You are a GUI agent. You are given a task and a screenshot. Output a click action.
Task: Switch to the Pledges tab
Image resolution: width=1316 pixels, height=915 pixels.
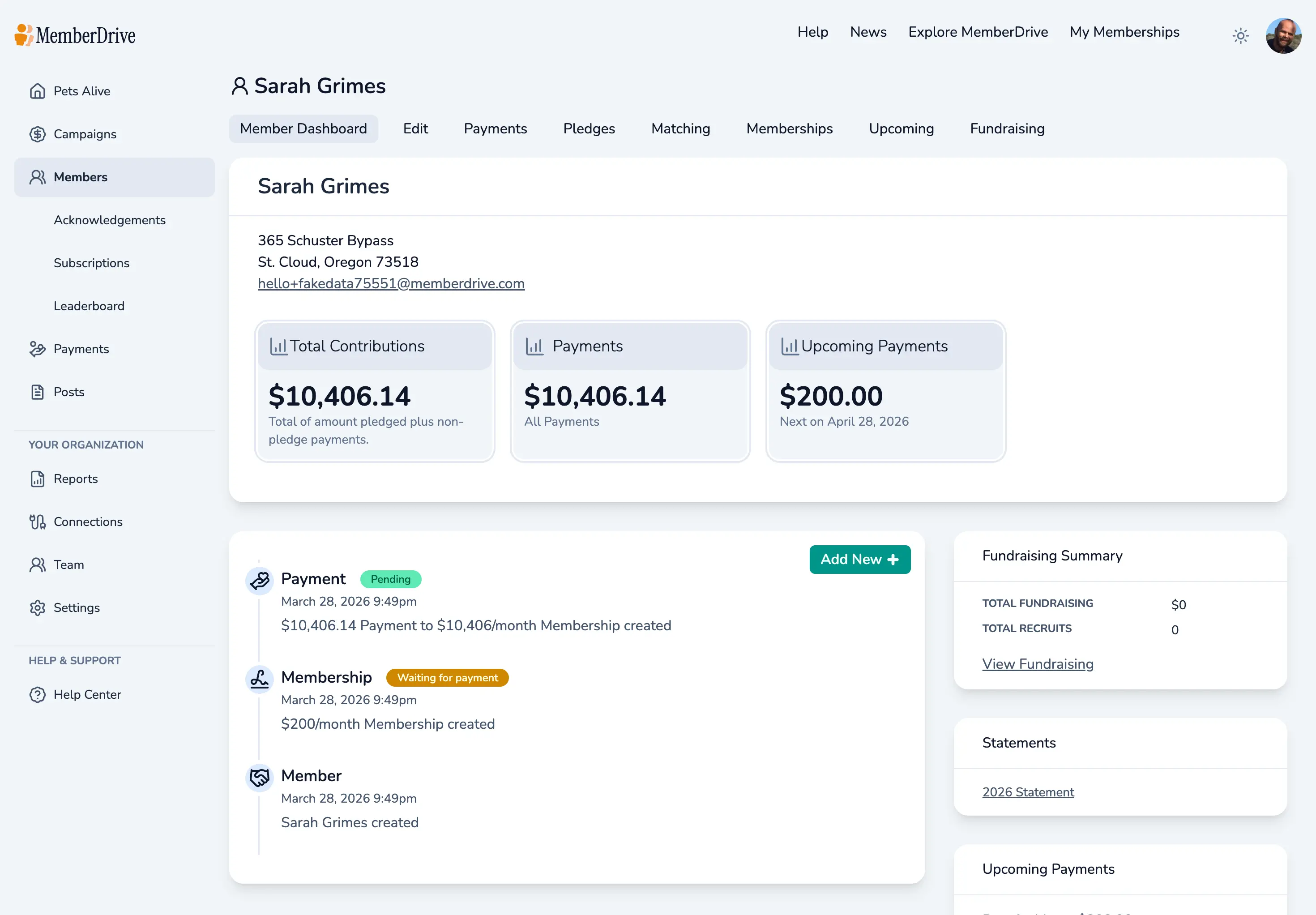[x=589, y=128]
